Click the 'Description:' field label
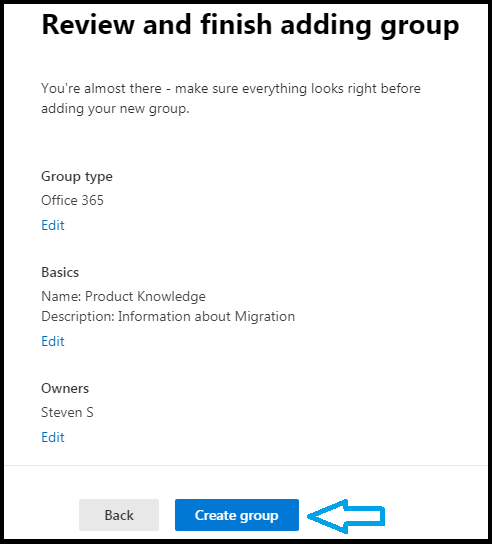This screenshot has width=492, height=544. (78, 317)
